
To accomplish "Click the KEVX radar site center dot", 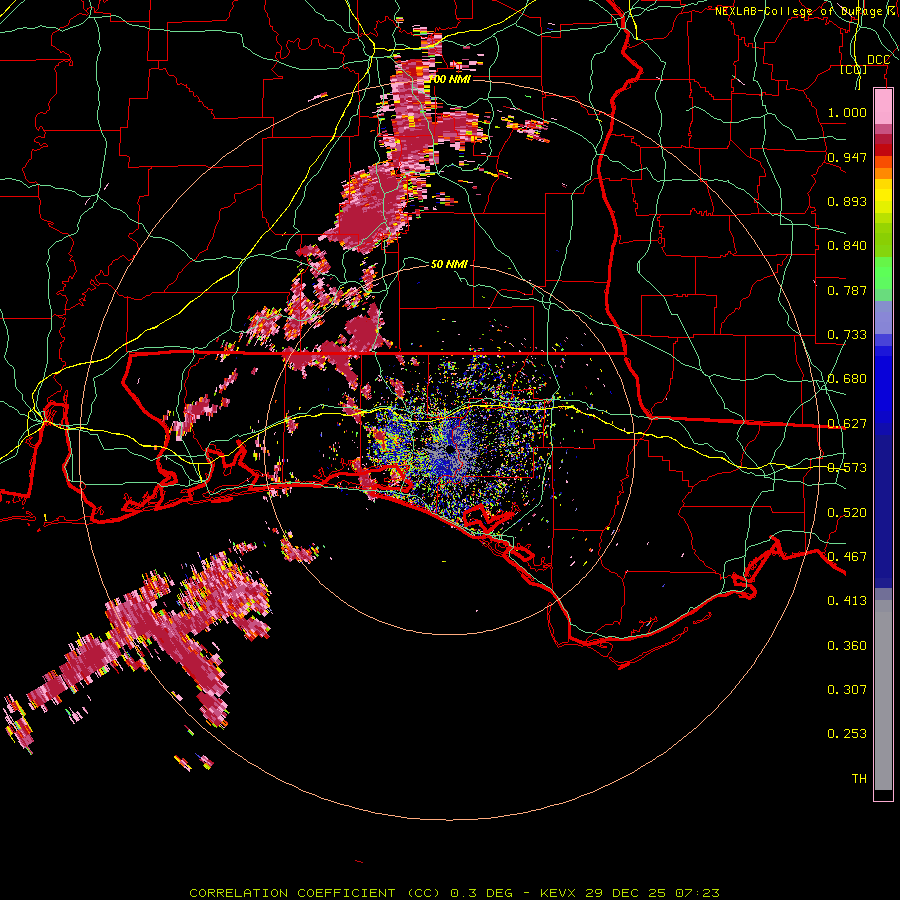I will (x=450, y=449).
